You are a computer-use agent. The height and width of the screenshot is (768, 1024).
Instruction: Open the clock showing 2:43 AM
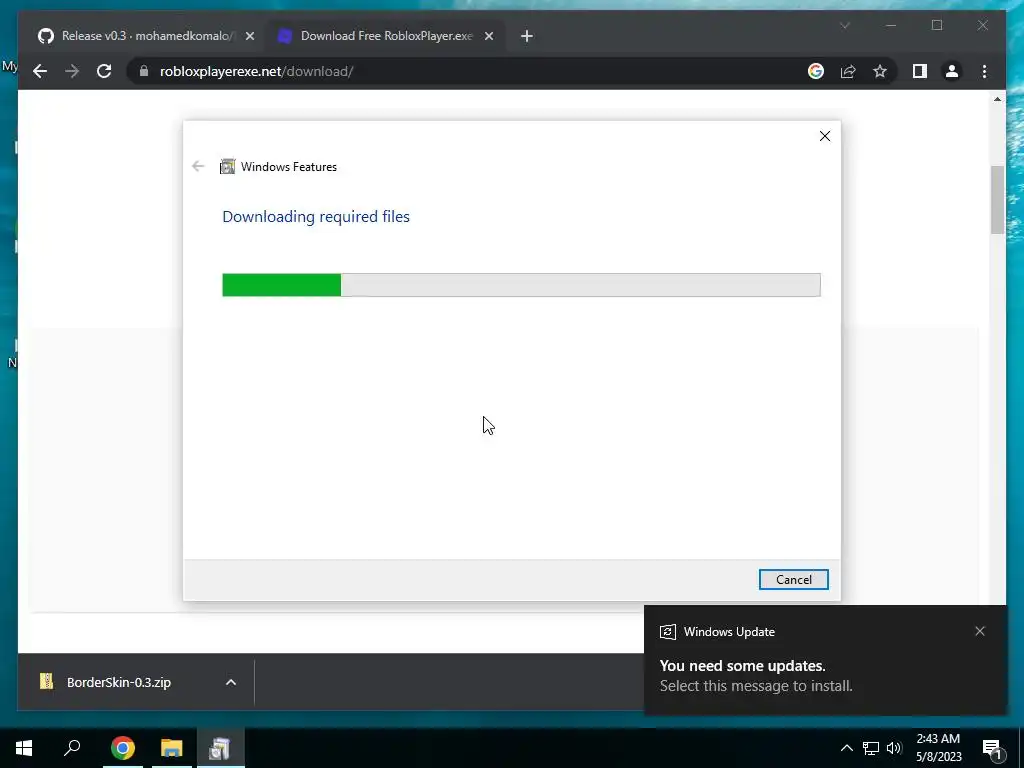pyautogui.click(x=938, y=748)
